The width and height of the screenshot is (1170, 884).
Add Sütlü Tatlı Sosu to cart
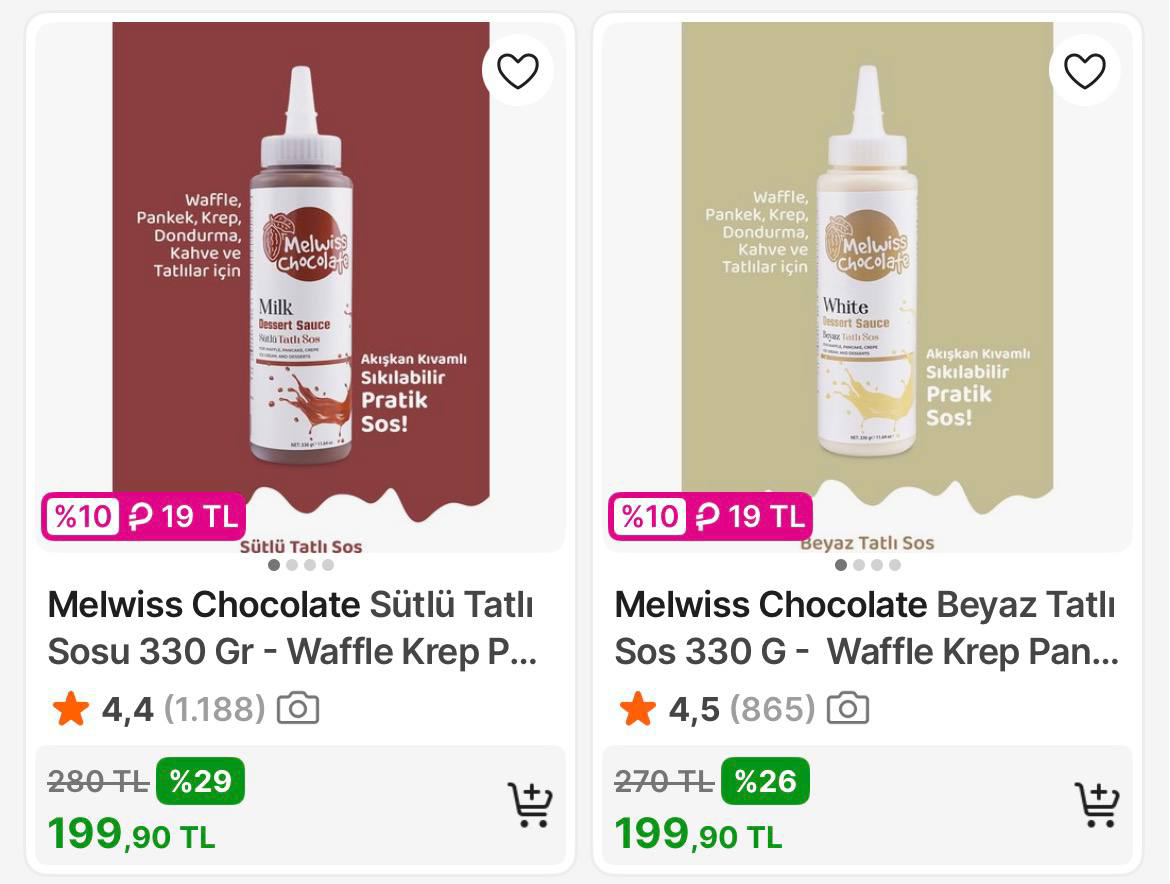pyautogui.click(x=530, y=804)
